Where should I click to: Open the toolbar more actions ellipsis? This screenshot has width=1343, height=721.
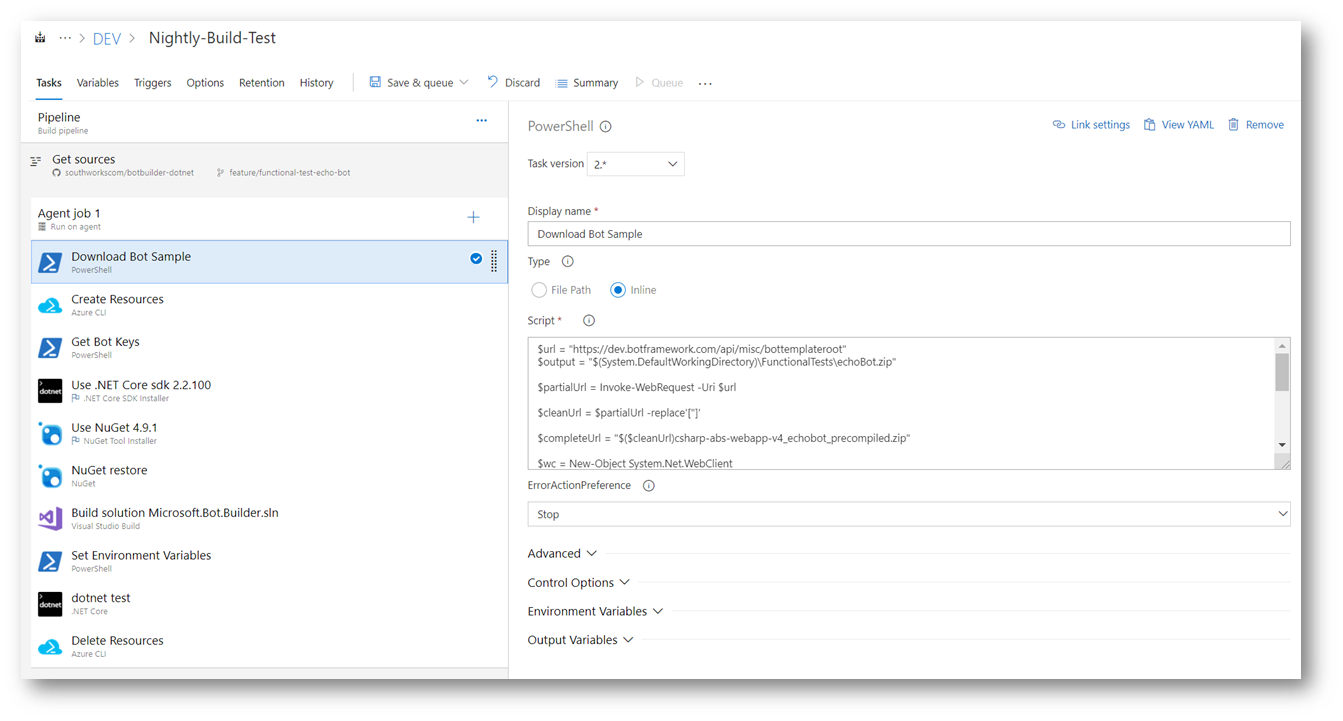tap(705, 84)
